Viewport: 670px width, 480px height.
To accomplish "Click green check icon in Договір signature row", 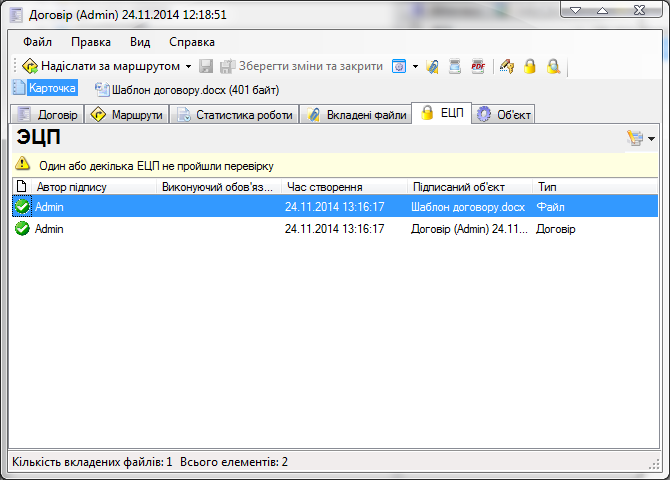I will [22, 229].
